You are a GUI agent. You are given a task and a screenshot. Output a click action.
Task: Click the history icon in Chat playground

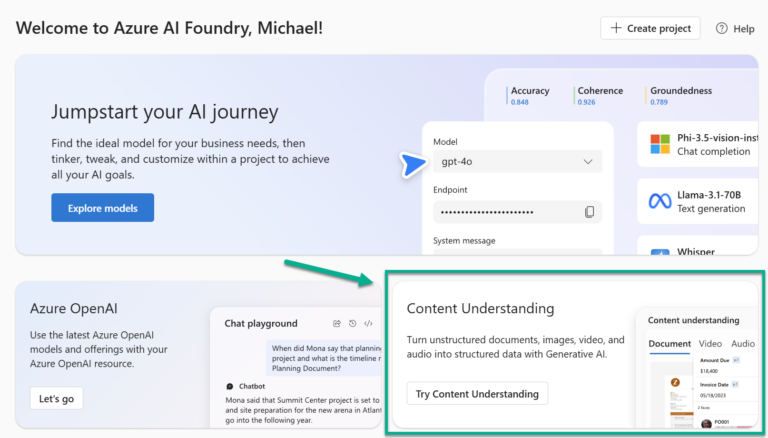pyautogui.click(x=352, y=323)
